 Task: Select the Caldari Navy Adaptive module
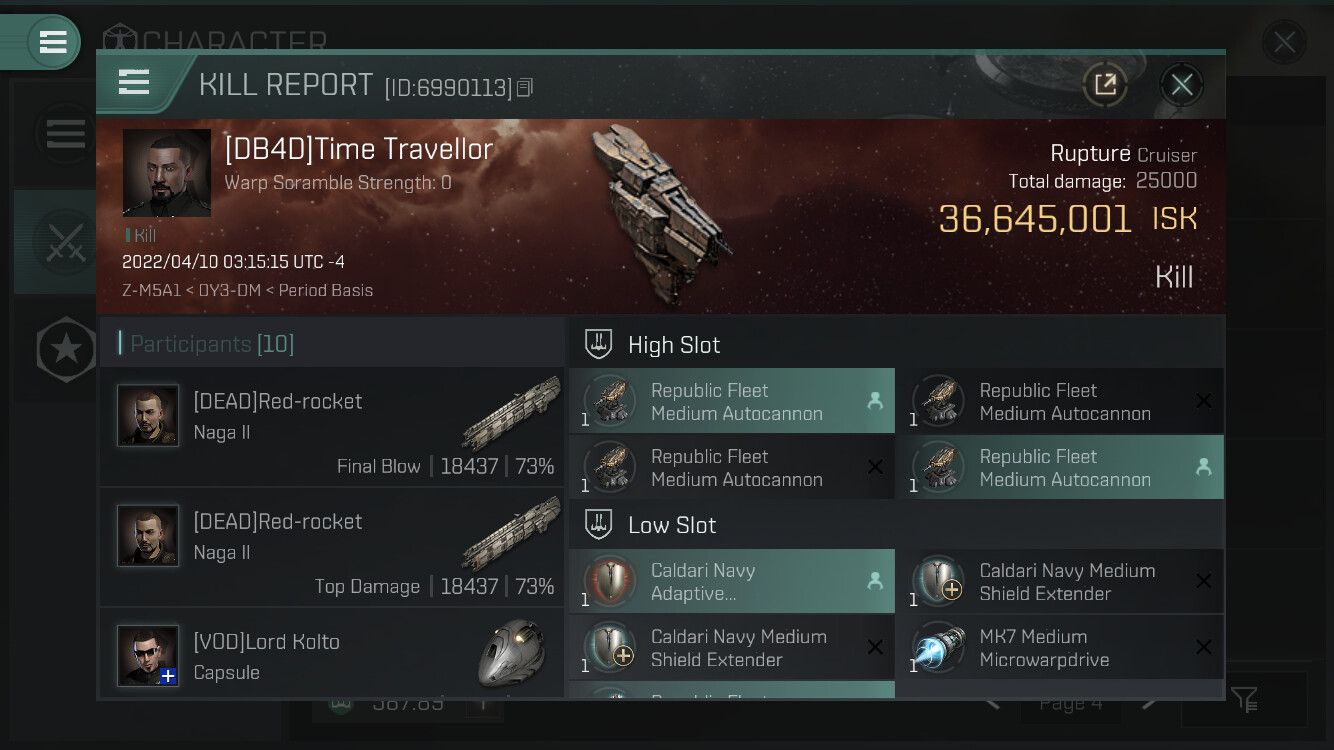[732, 581]
